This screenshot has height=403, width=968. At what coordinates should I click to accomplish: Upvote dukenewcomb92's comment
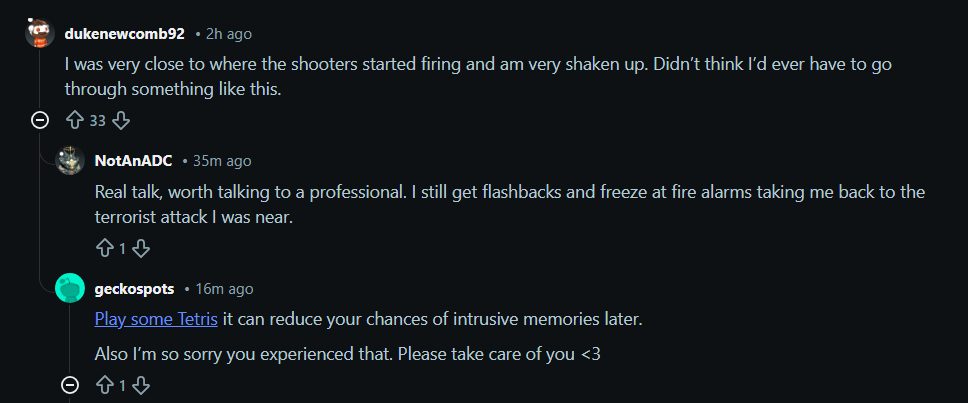(x=73, y=121)
